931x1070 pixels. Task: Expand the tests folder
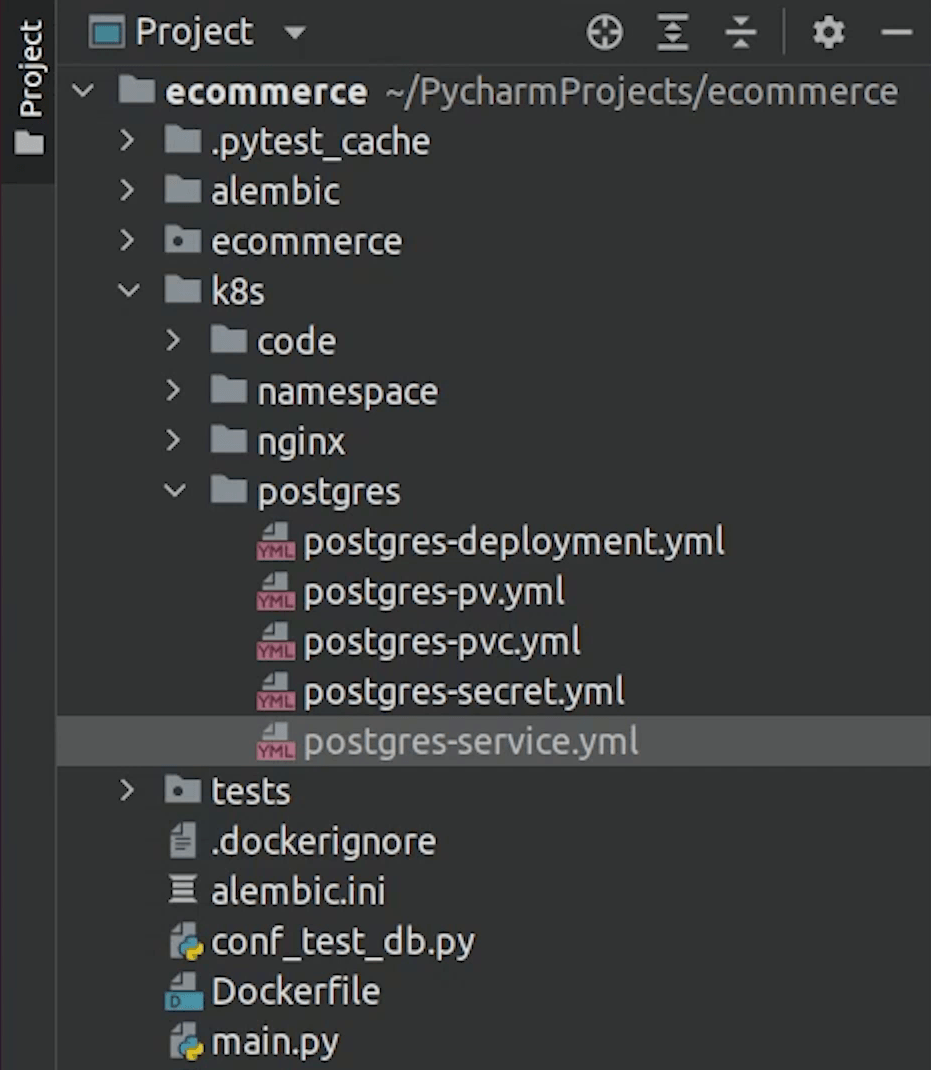[127, 791]
